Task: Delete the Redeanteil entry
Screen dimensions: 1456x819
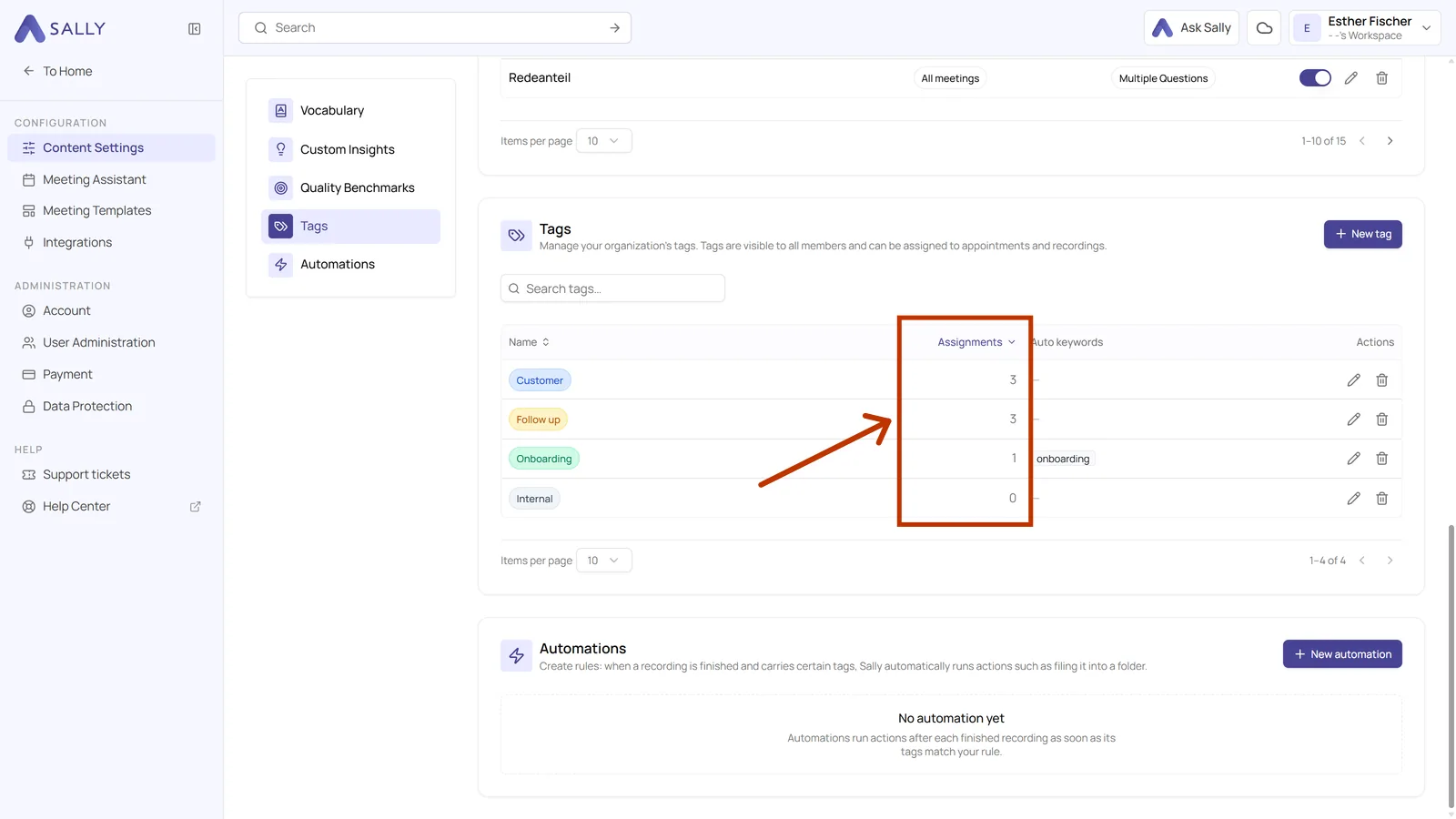Action: tap(1381, 78)
